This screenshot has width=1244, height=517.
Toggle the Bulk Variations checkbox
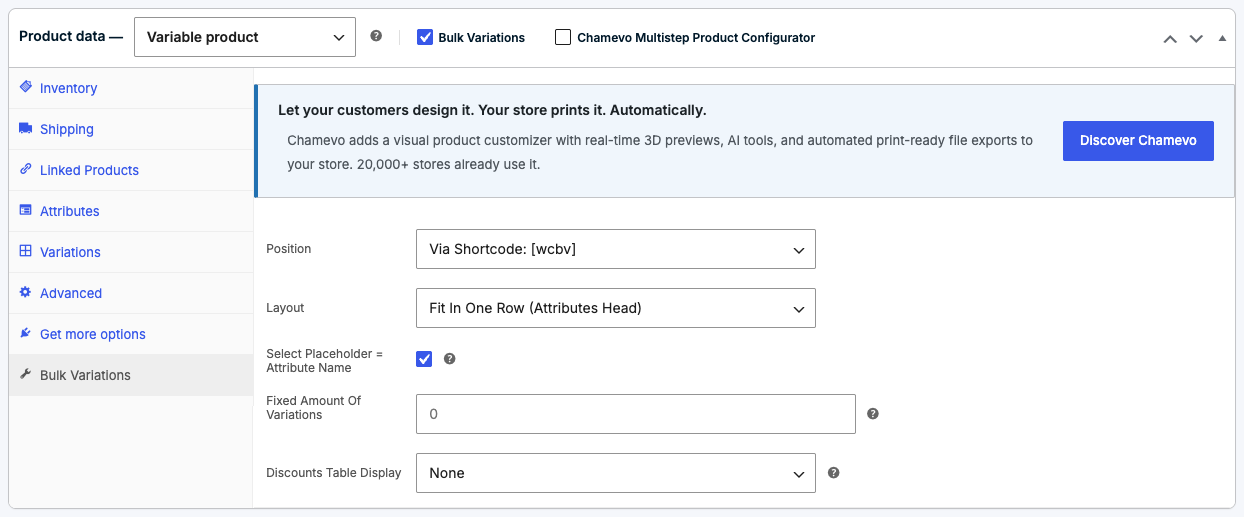[x=425, y=37]
